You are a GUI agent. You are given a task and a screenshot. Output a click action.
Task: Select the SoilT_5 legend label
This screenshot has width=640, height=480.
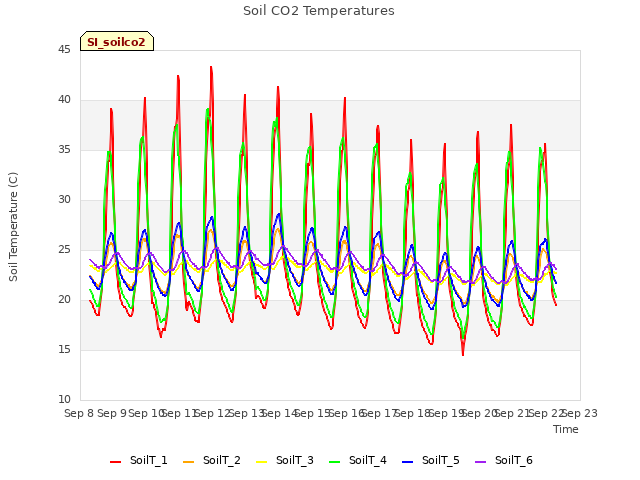tap(441, 460)
